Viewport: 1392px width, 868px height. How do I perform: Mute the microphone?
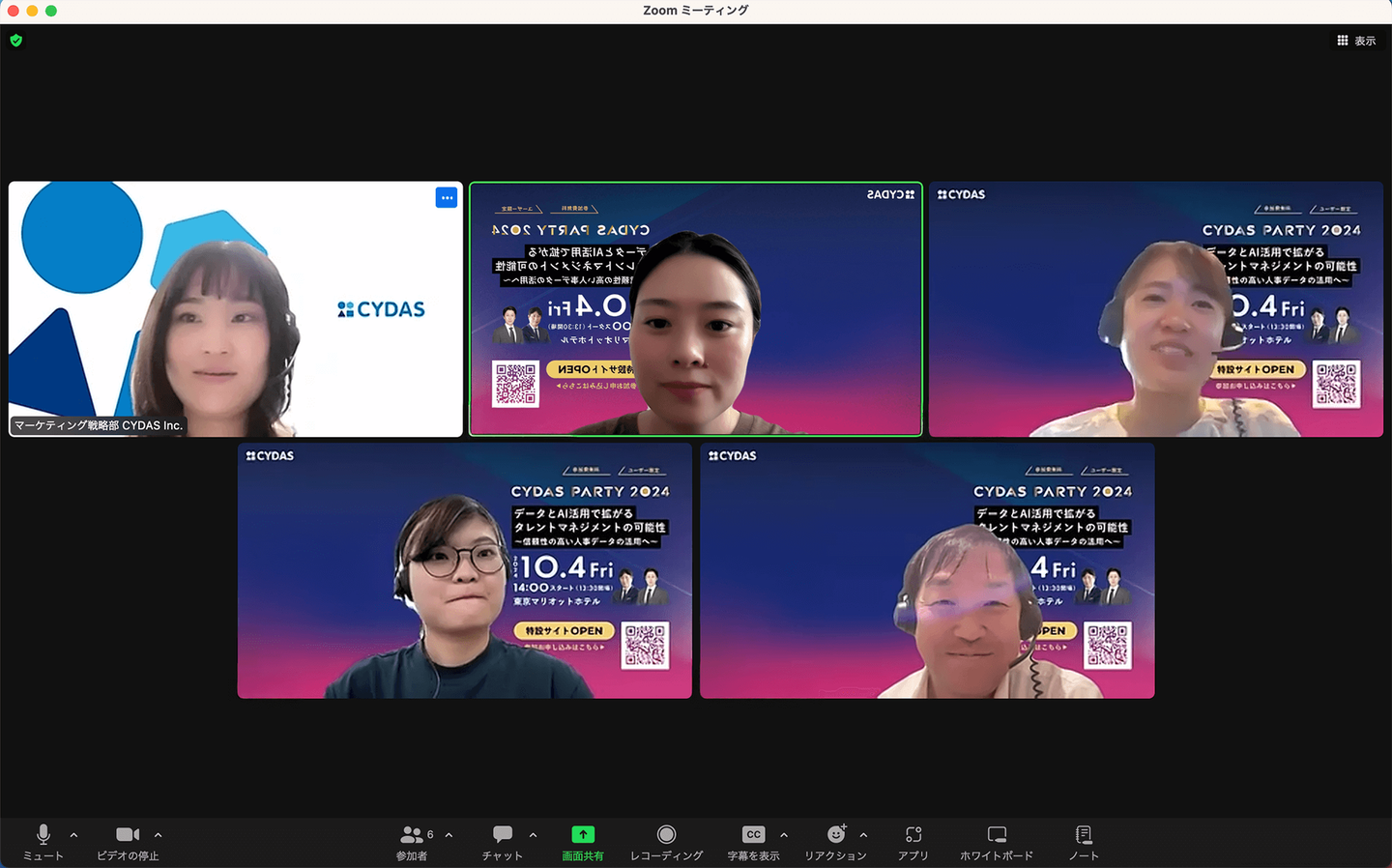(x=43, y=841)
